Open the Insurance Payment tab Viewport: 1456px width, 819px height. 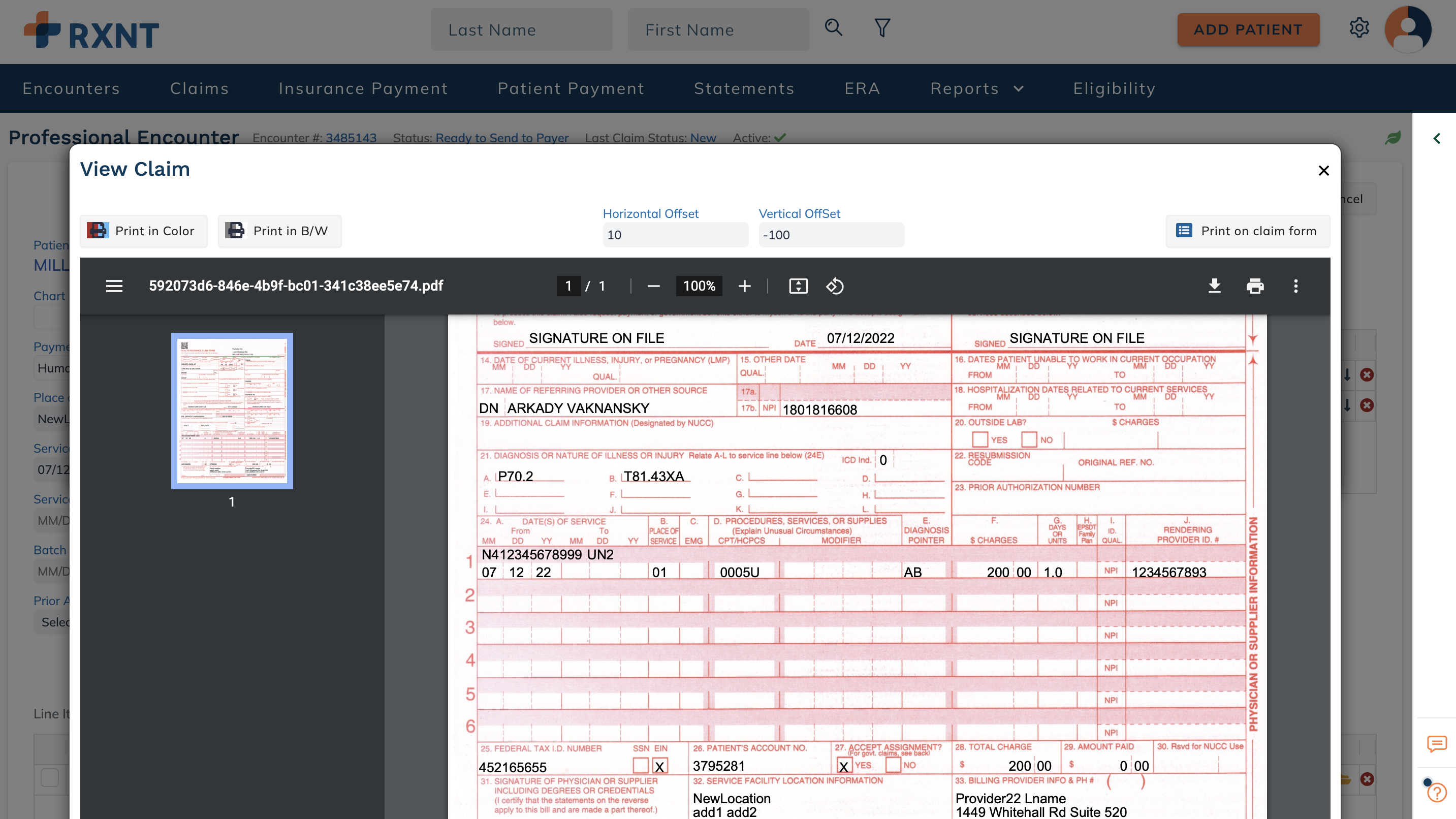[x=363, y=88]
